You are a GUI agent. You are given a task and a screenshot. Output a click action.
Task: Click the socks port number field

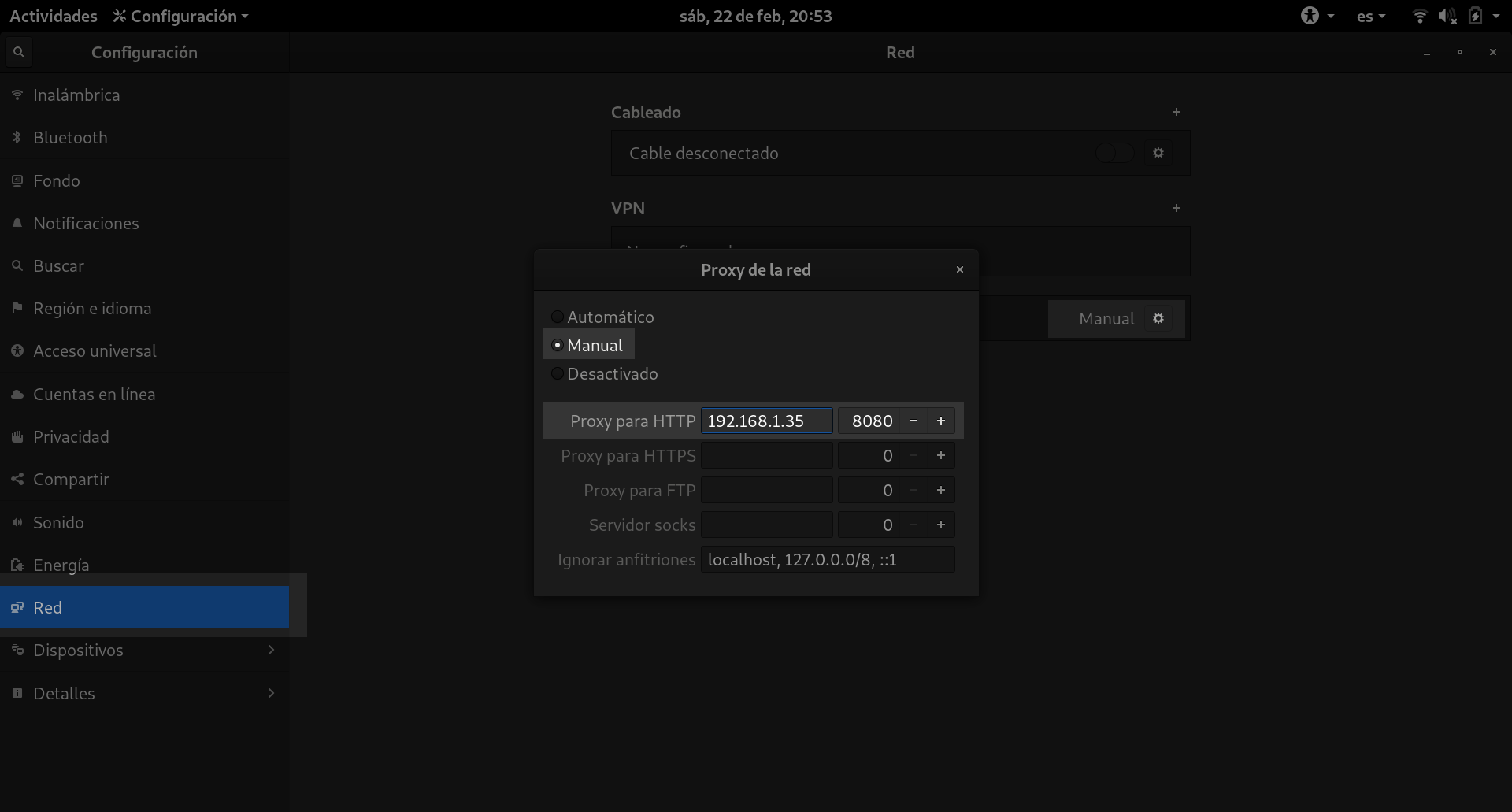click(869, 525)
